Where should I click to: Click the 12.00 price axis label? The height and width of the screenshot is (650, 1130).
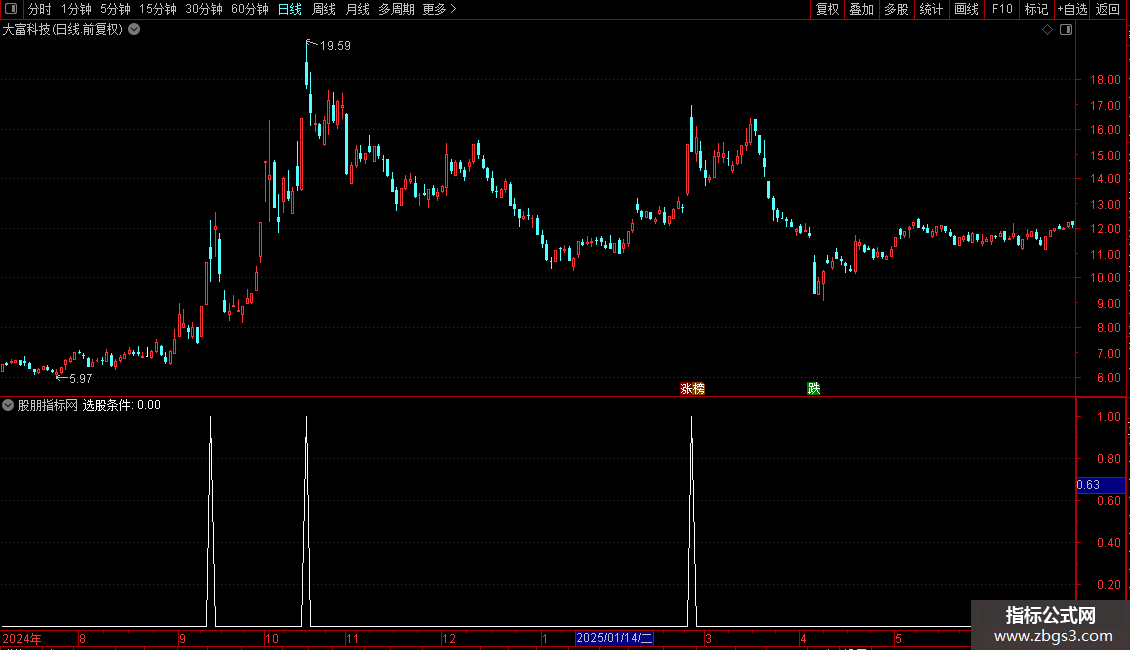[1105, 228]
